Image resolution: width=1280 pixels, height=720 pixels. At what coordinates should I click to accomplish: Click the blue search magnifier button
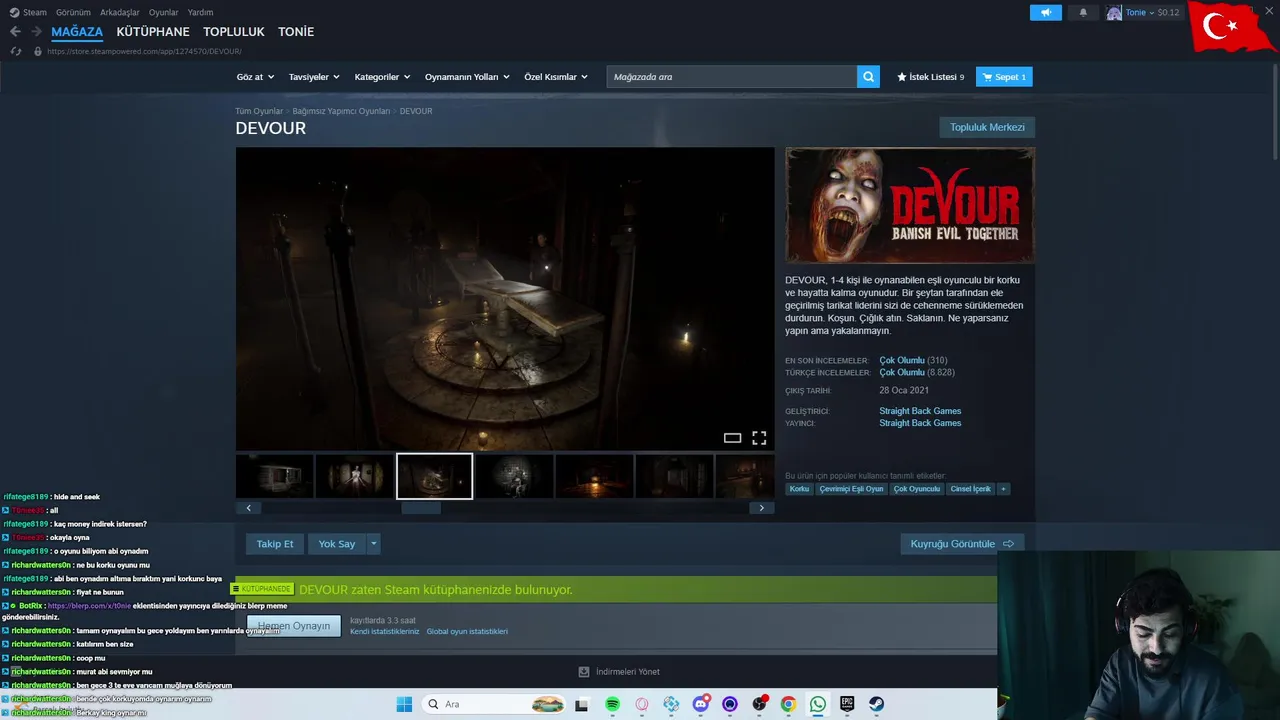coord(868,77)
